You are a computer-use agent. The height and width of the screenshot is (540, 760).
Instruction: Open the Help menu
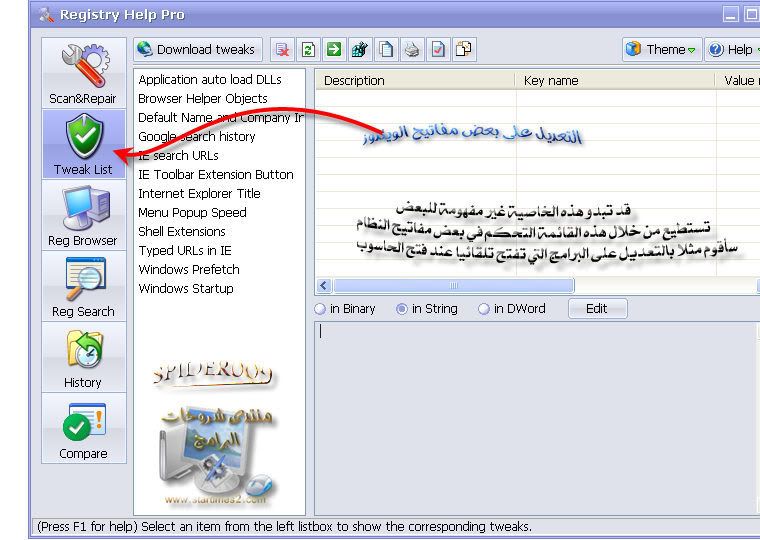[x=732, y=49]
